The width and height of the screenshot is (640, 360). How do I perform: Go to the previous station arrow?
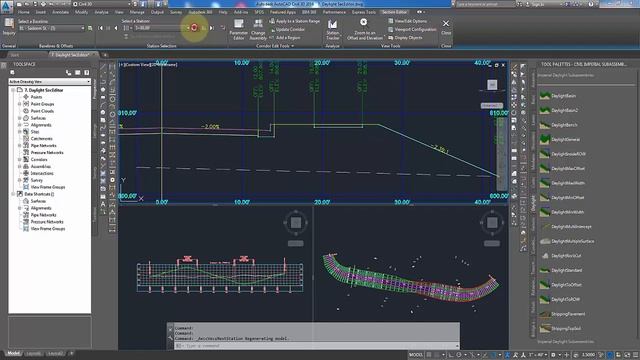116,28
